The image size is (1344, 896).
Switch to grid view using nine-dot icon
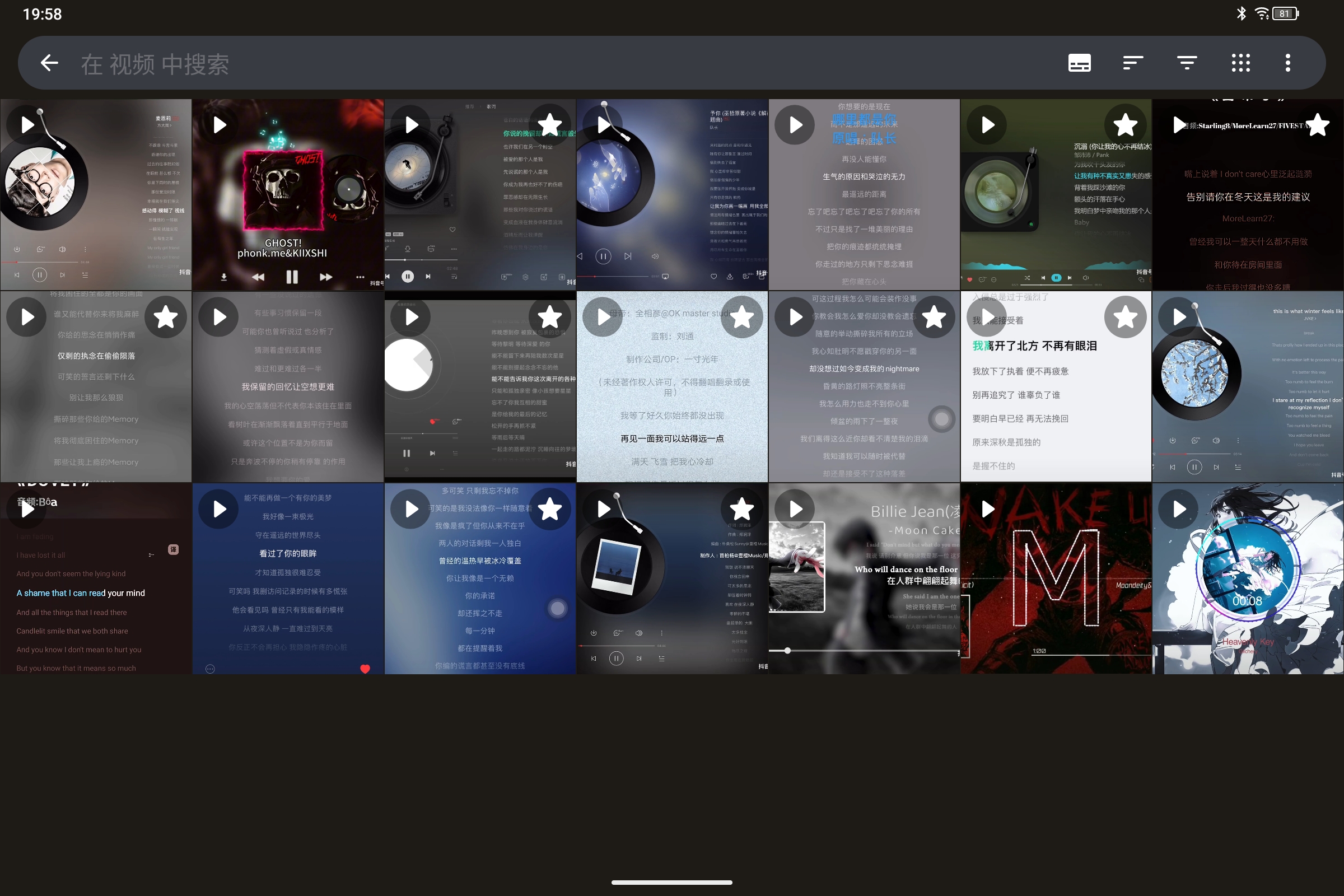pyautogui.click(x=1240, y=63)
